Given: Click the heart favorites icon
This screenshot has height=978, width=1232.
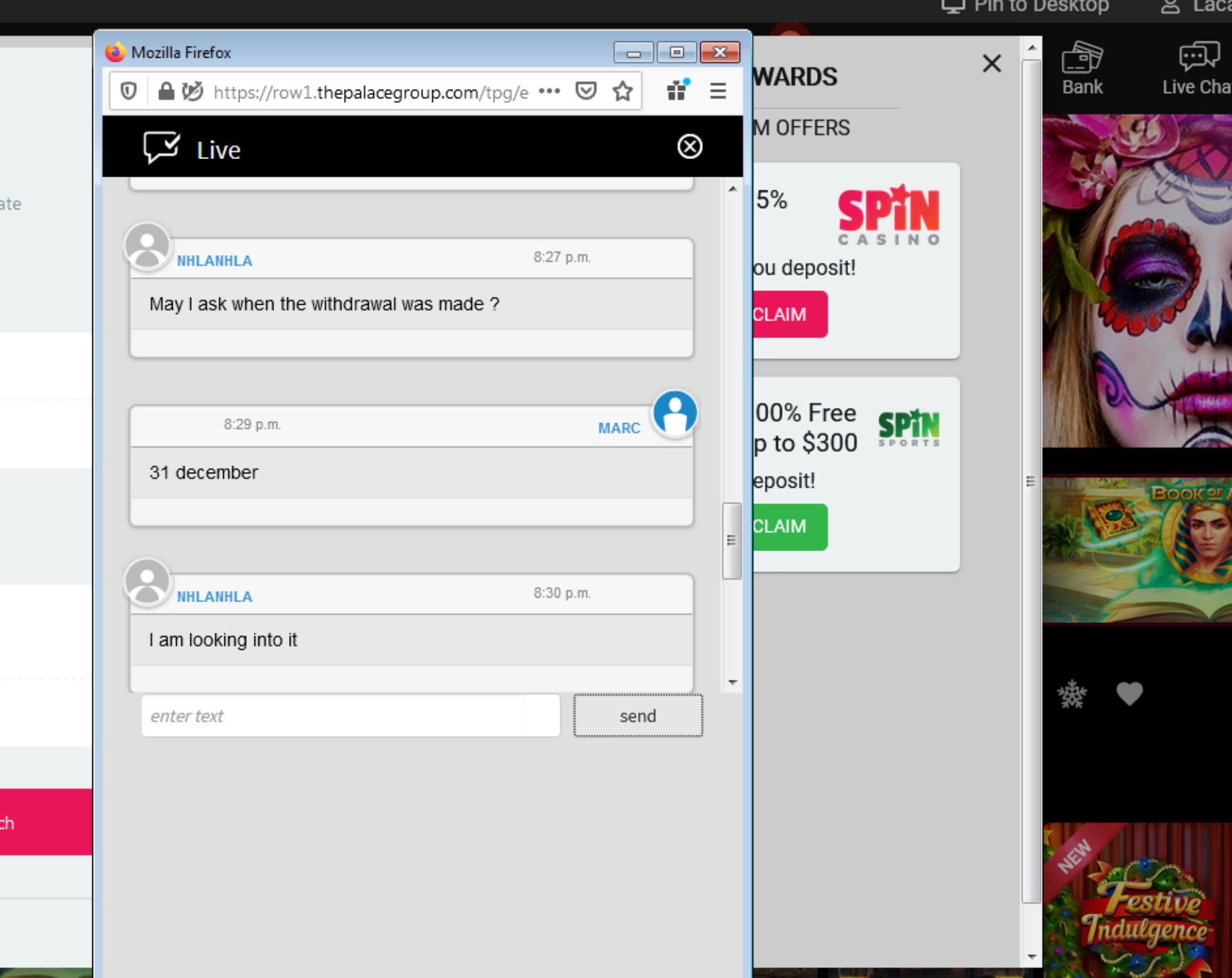Looking at the screenshot, I should 1130,694.
